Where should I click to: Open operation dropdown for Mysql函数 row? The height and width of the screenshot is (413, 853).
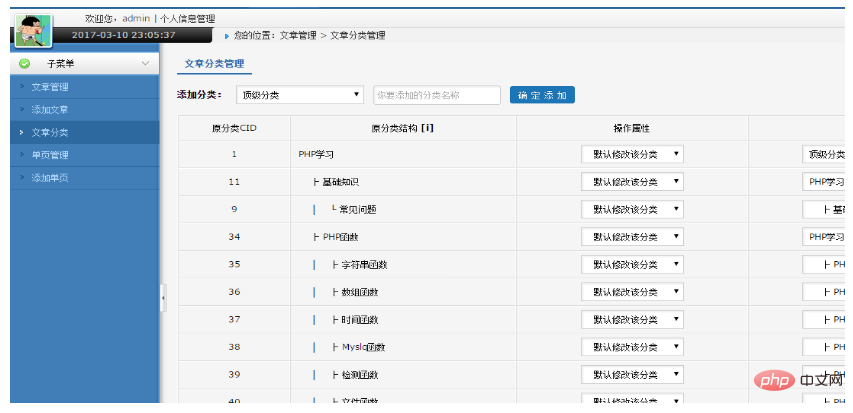tap(632, 347)
